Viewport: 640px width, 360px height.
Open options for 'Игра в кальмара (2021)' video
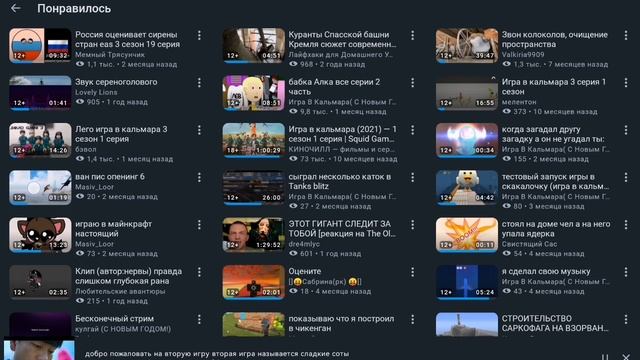tap(413, 130)
